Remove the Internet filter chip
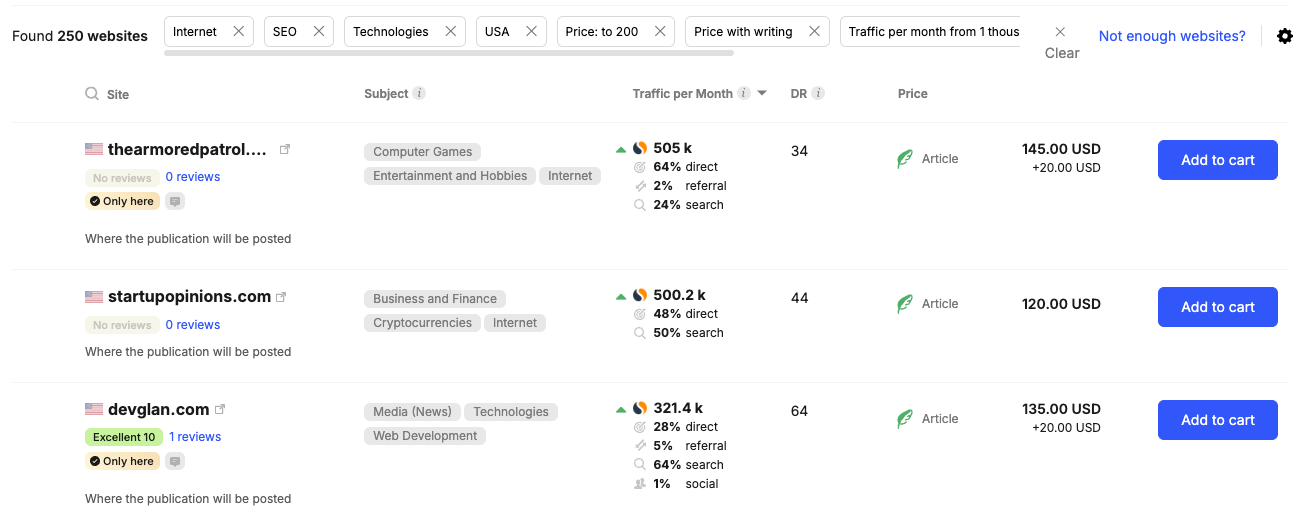 238,31
